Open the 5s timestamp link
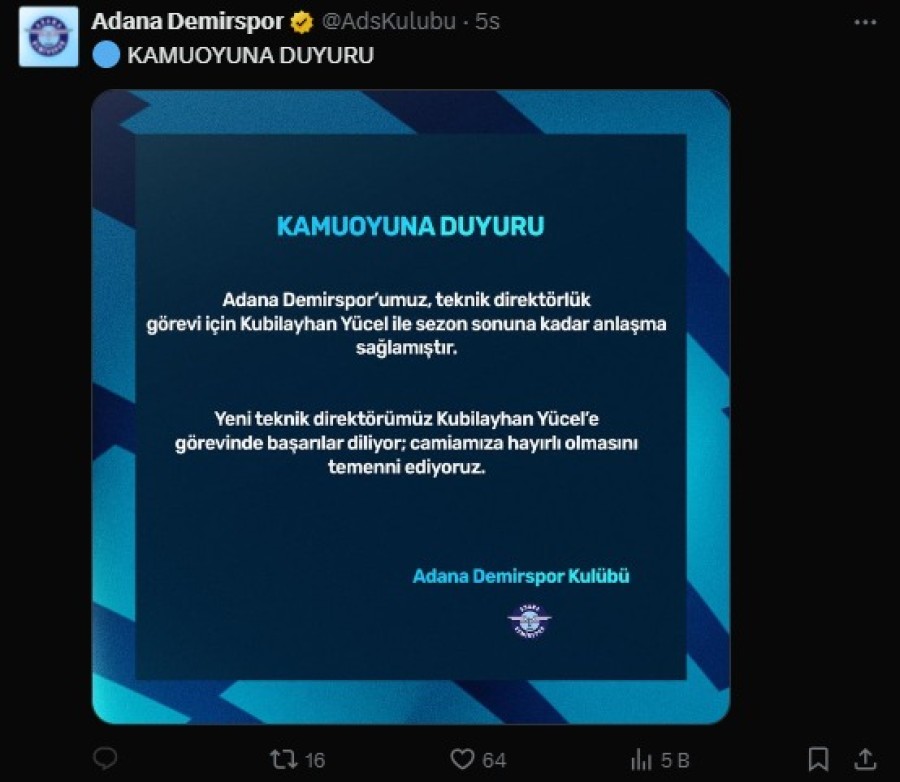The image size is (900, 782). (487, 21)
